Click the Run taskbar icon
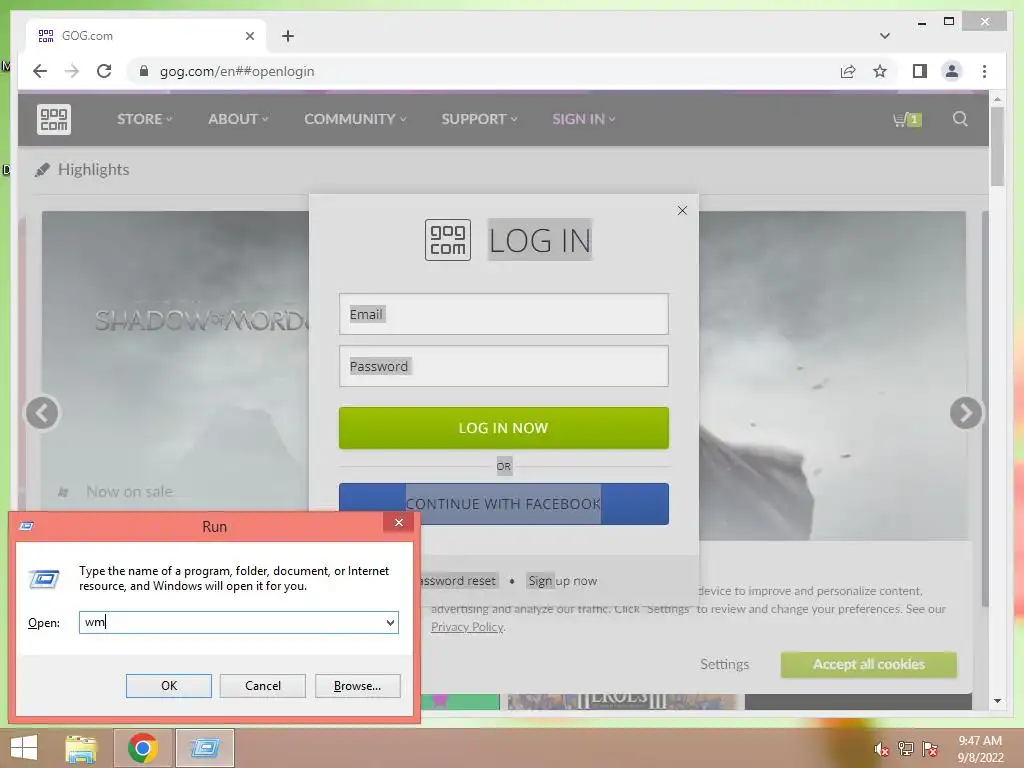The image size is (1024, 768). [x=204, y=748]
